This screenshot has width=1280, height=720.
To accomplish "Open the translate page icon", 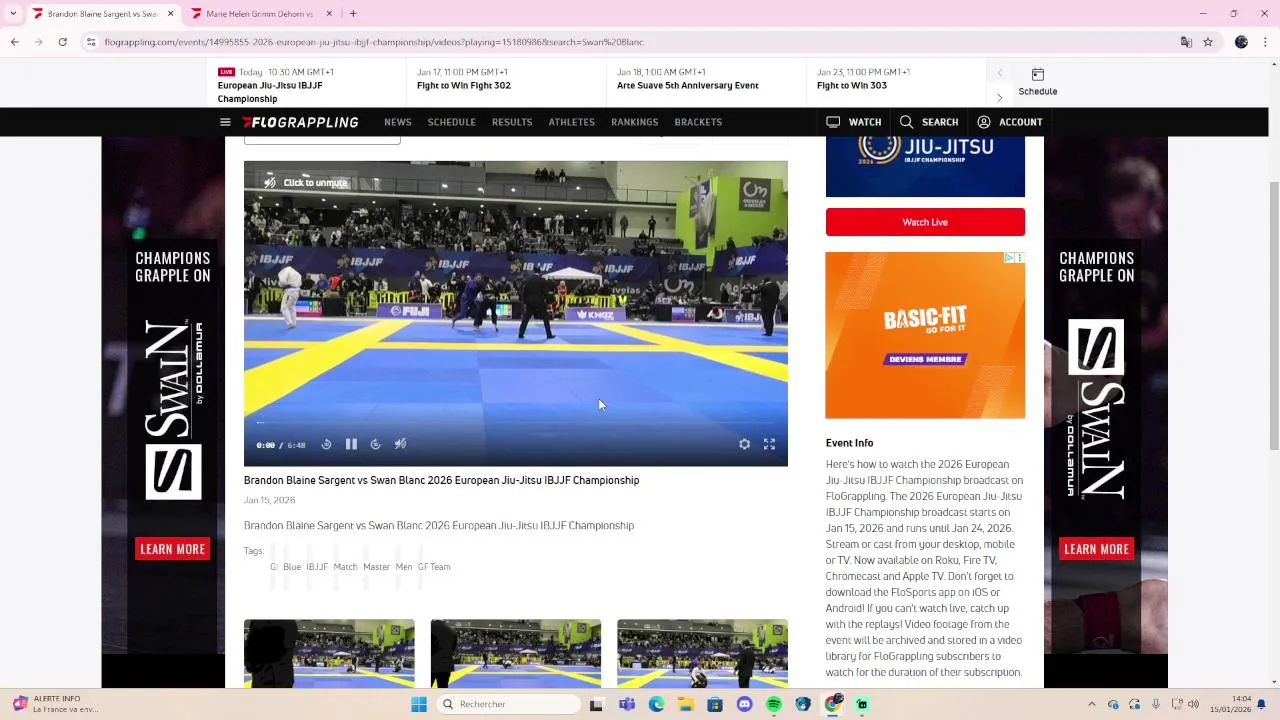I will [1186, 42].
